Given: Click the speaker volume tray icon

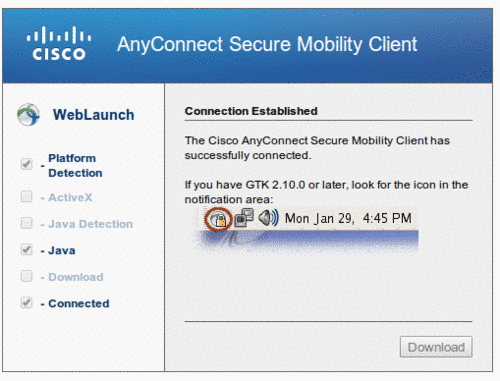Looking at the screenshot, I should coord(268,218).
